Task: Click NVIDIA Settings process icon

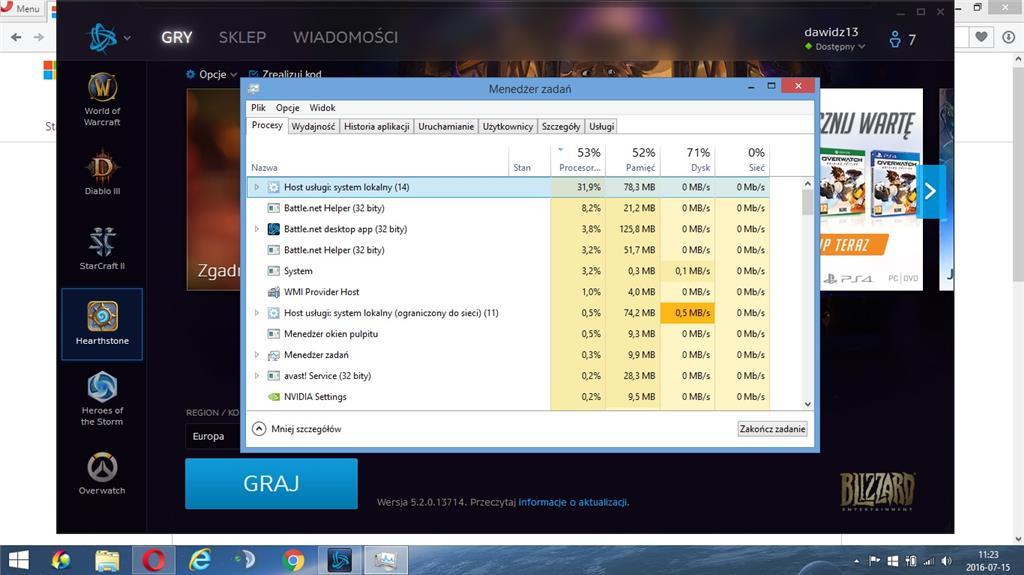Action: click(x=274, y=397)
